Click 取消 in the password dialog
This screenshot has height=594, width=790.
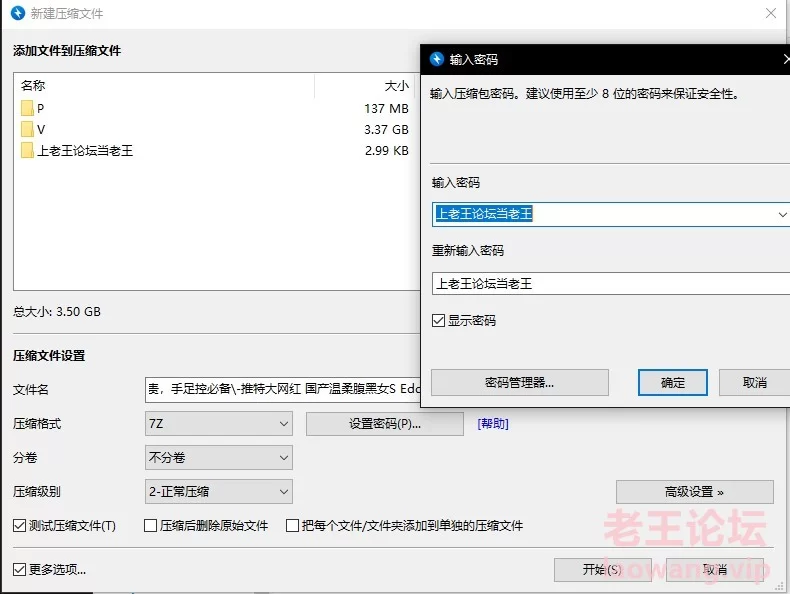[754, 382]
